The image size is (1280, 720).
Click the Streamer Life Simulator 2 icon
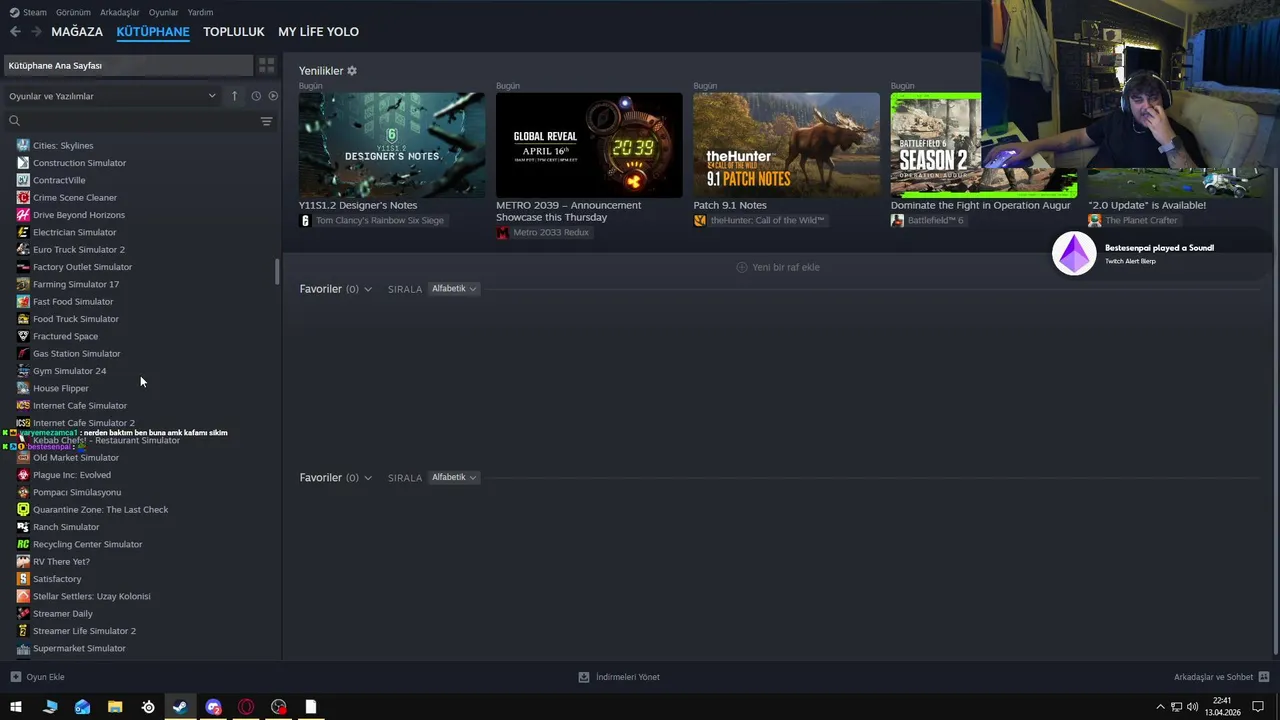click(x=23, y=631)
